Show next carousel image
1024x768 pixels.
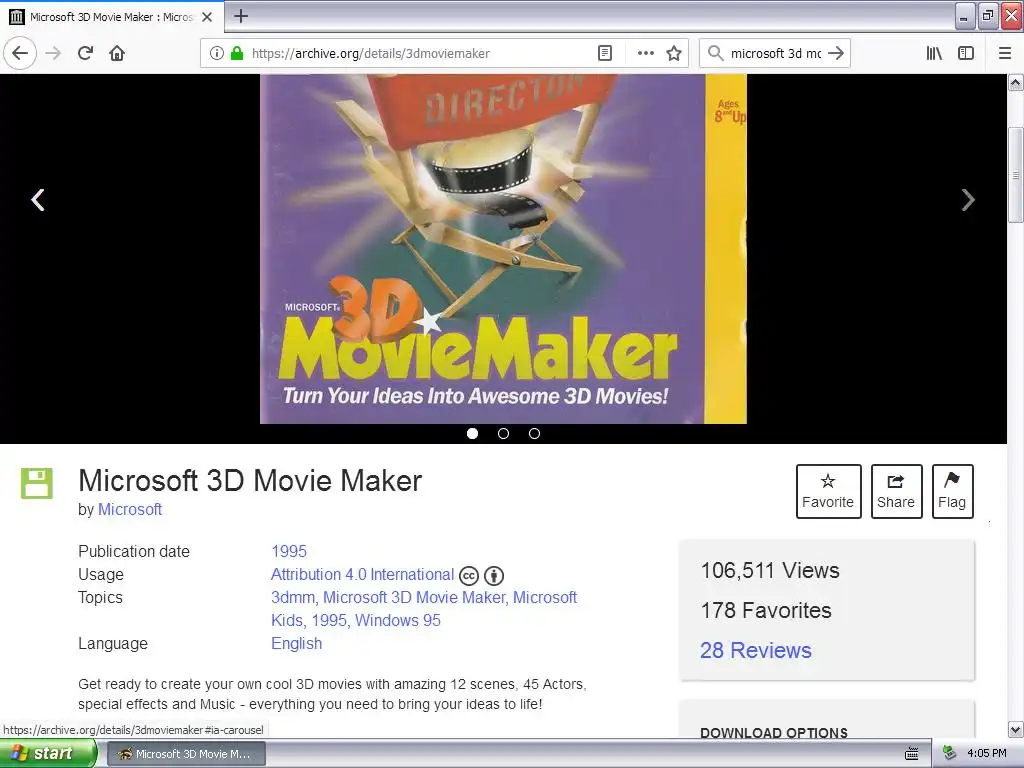pos(968,200)
